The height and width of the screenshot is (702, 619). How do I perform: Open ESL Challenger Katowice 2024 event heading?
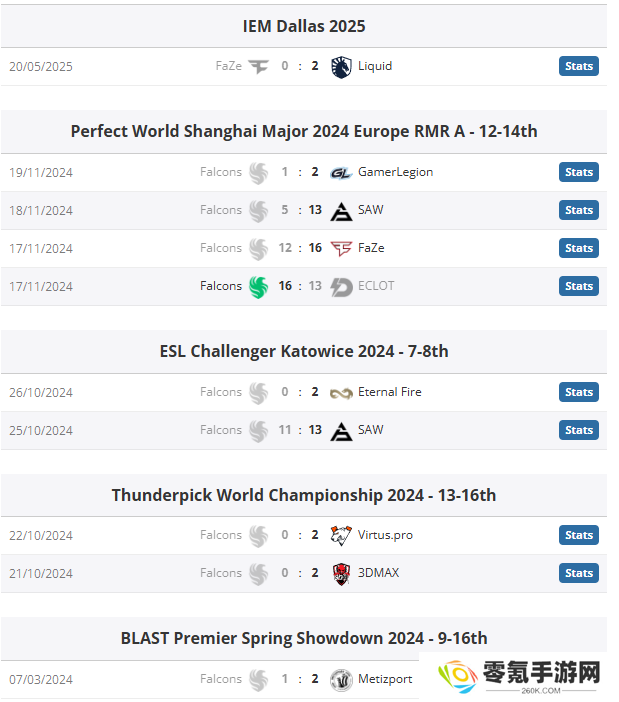(304, 351)
